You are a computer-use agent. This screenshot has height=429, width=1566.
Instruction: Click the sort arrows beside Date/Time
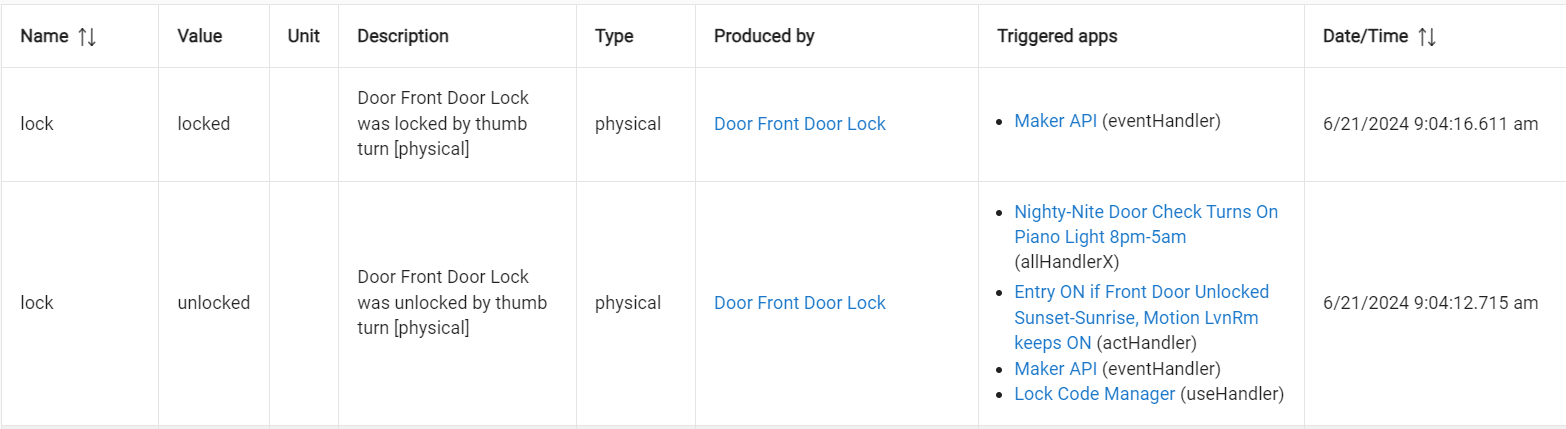[1427, 36]
